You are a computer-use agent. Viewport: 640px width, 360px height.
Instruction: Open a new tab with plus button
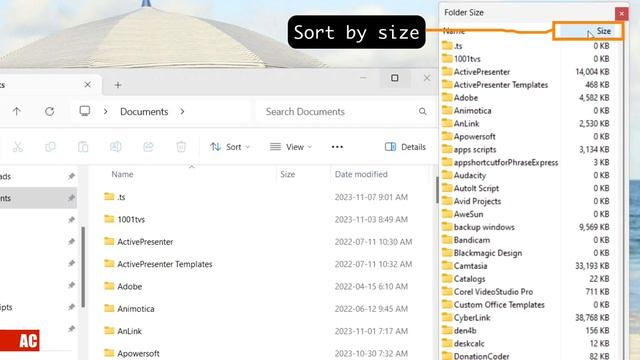point(118,85)
